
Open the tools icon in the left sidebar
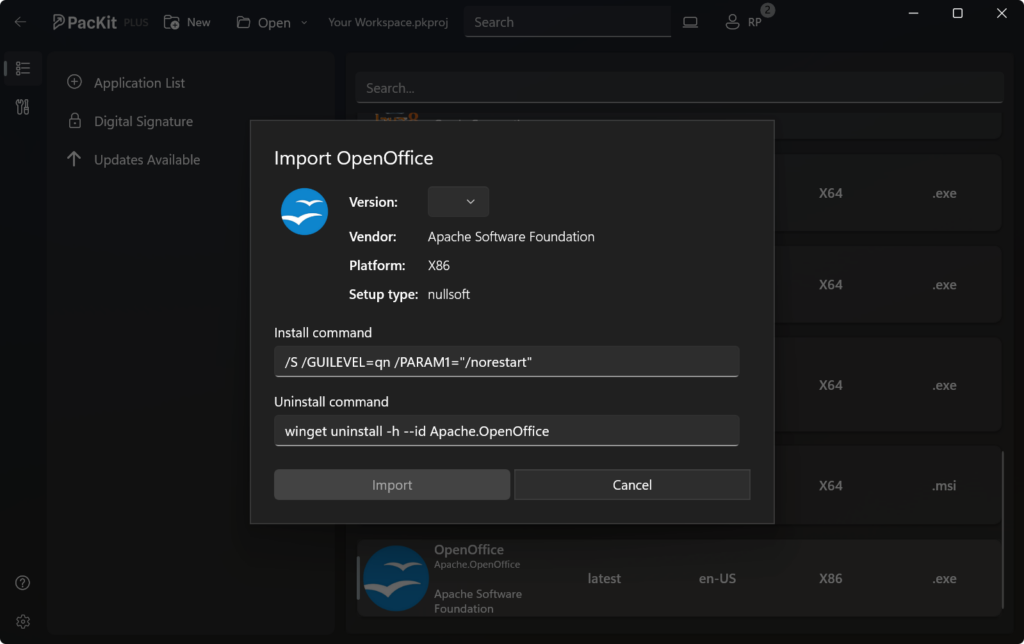[x=23, y=106]
